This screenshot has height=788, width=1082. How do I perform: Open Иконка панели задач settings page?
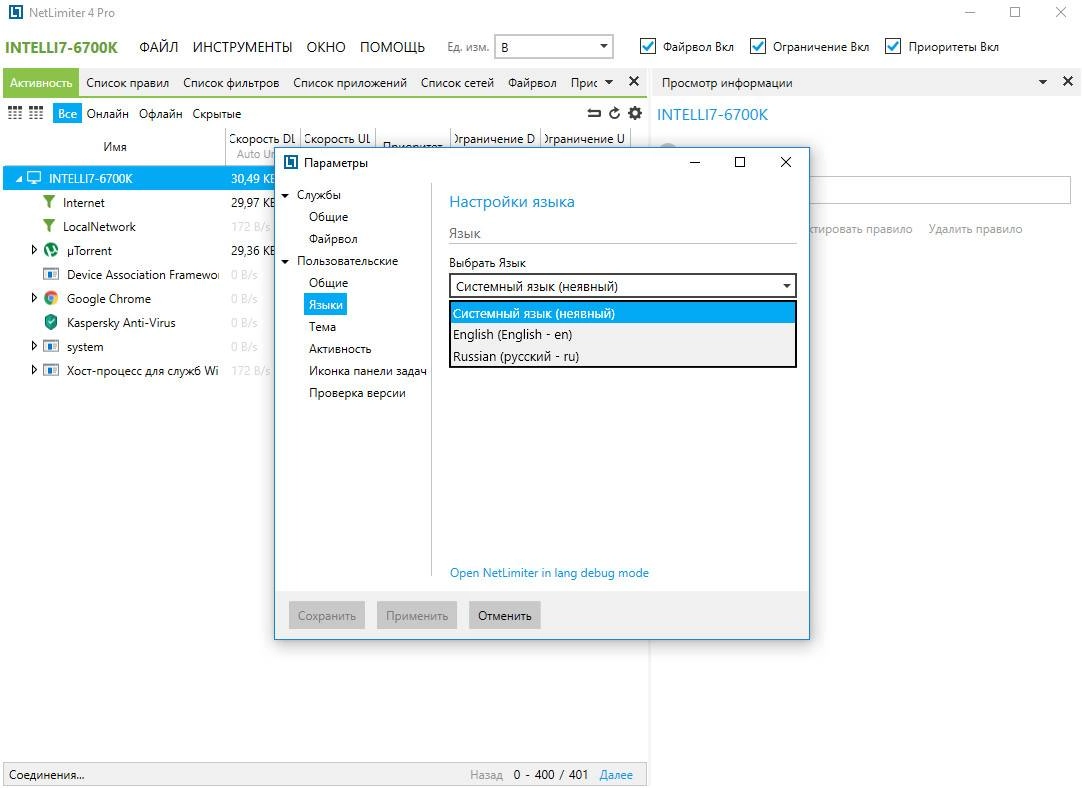368,371
